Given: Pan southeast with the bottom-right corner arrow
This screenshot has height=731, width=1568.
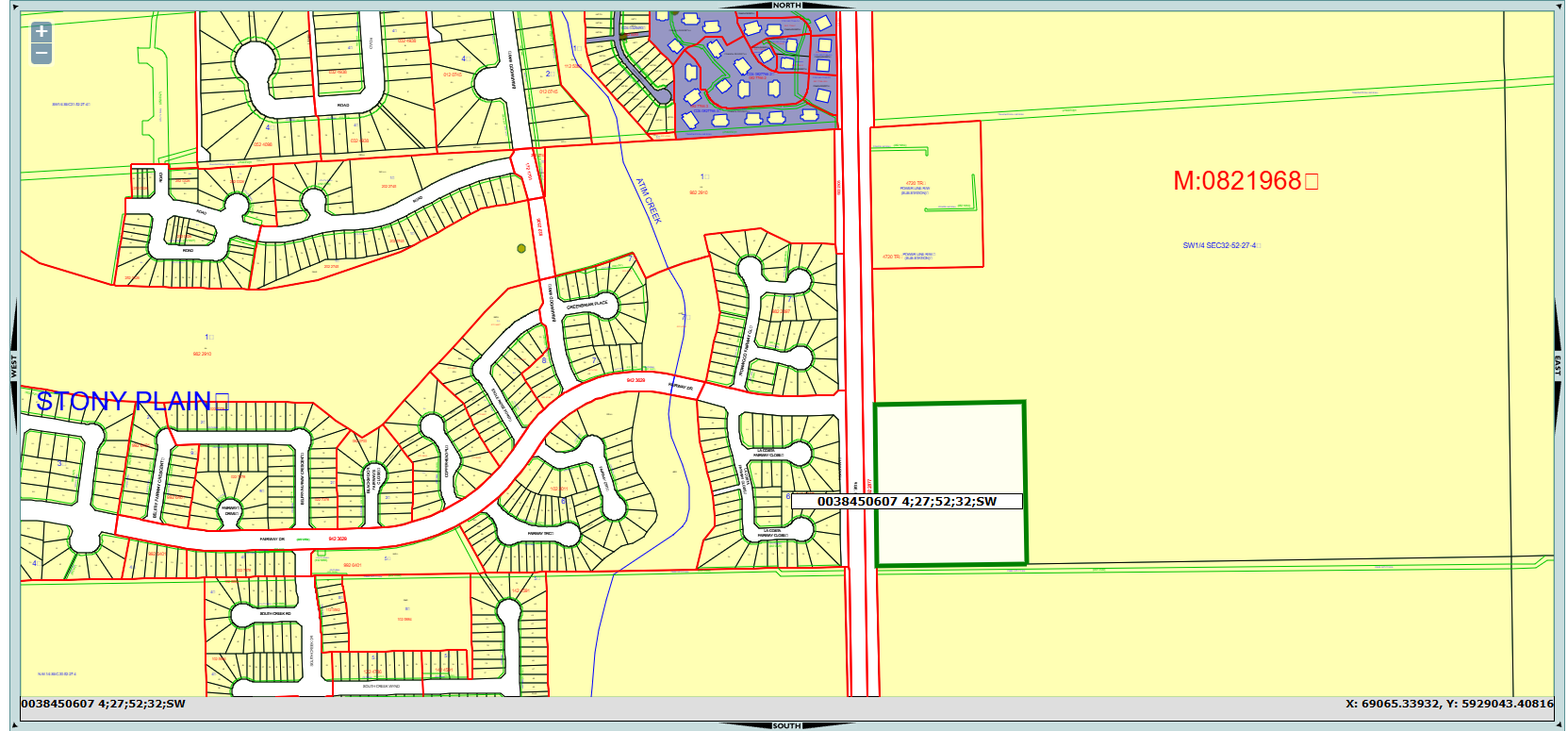Looking at the screenshot, I should (x=1558, y=724).
